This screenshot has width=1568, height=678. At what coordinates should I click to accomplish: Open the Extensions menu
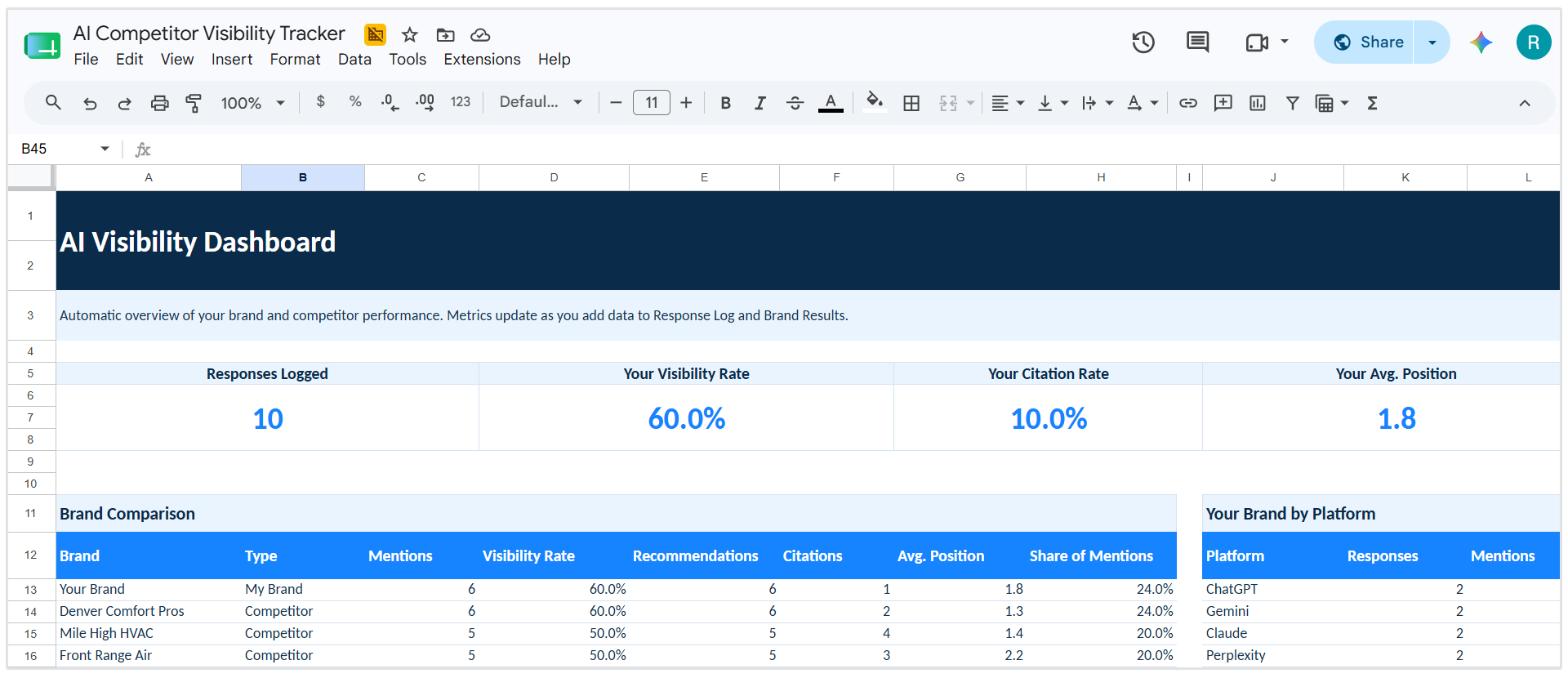482,60
